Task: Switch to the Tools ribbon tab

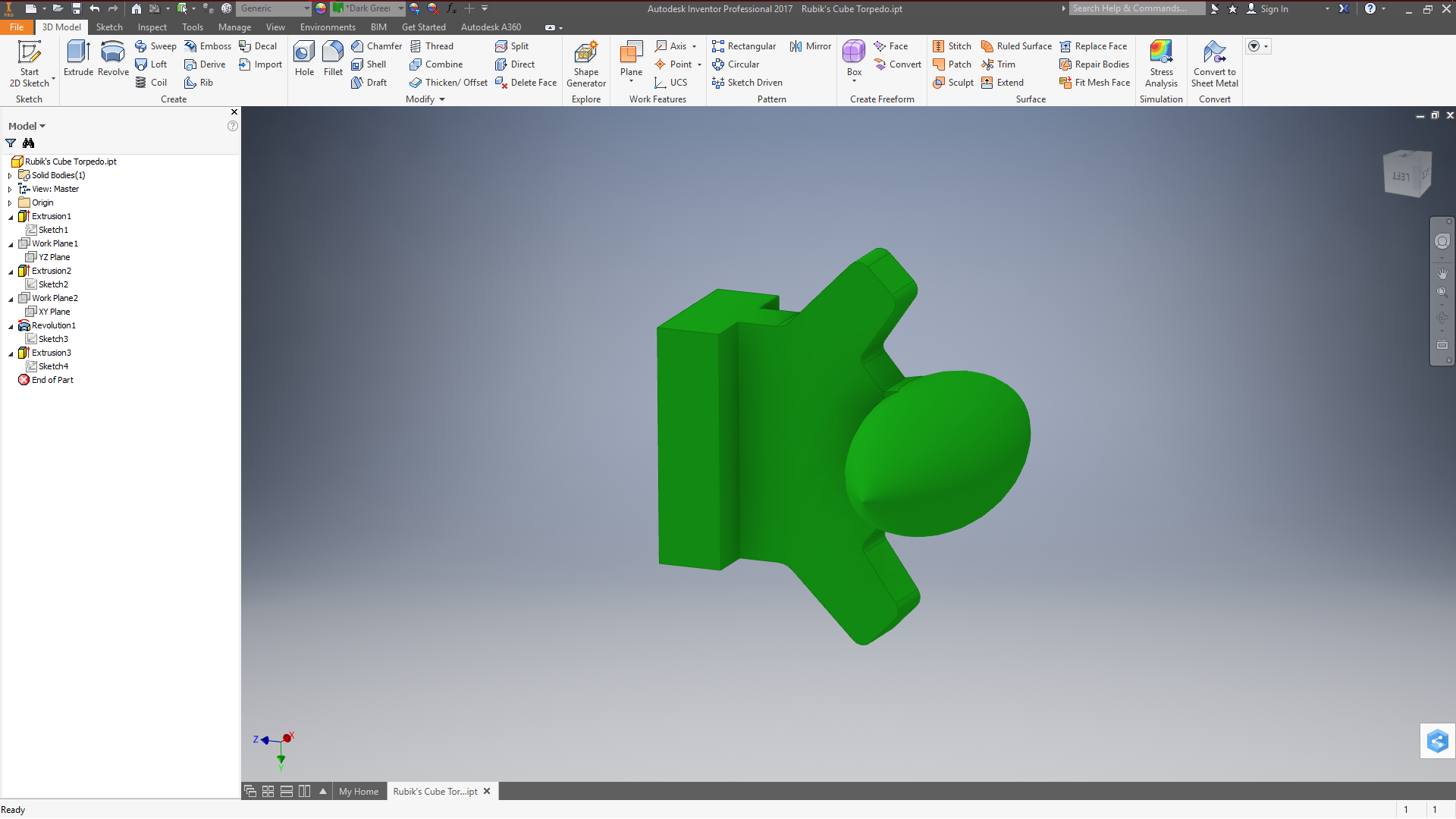Action: click(x=193, y=27)
